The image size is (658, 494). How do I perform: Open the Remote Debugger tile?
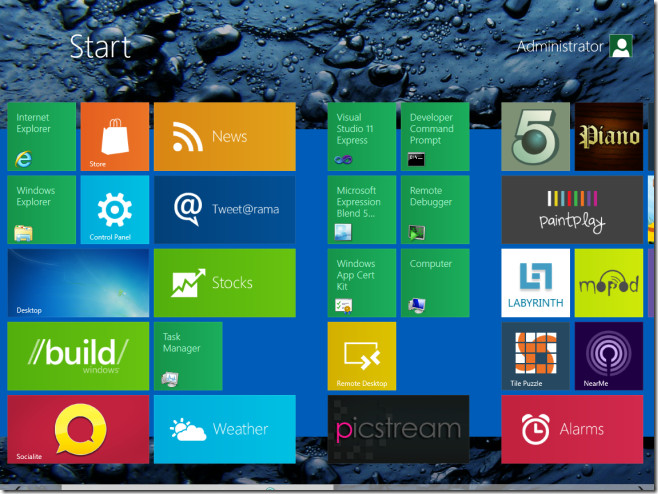[x=435, y=209]
